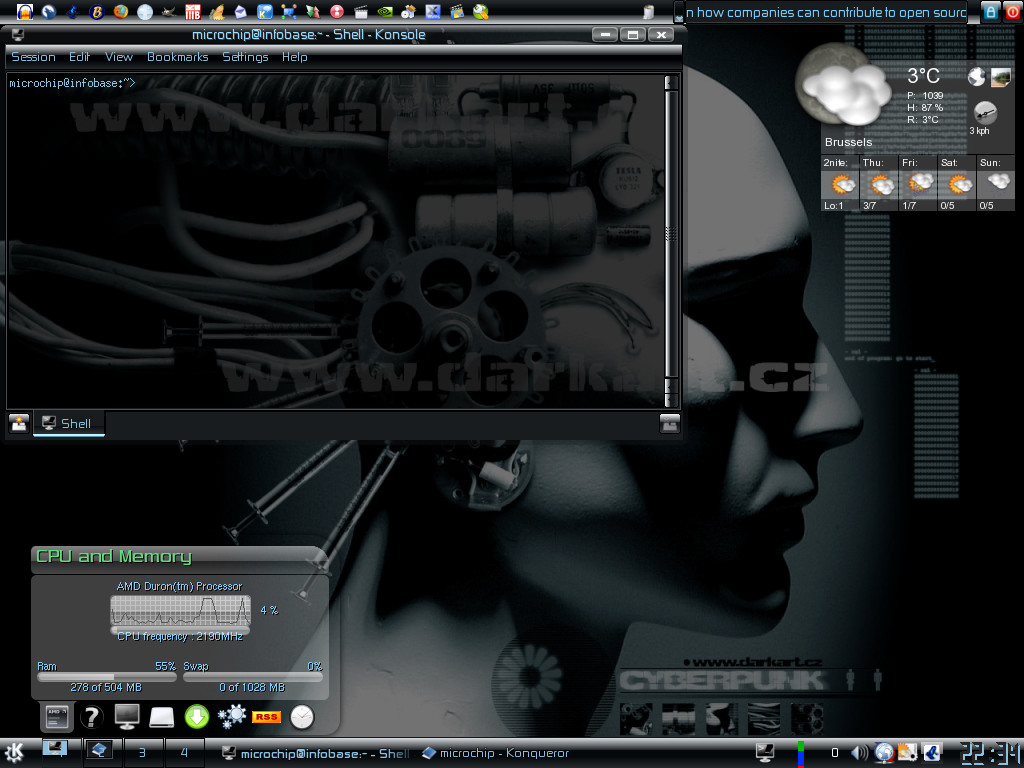Click the CPU usage graph
The height and width of the screenshot is (768, 1024).
click(180, 612)
